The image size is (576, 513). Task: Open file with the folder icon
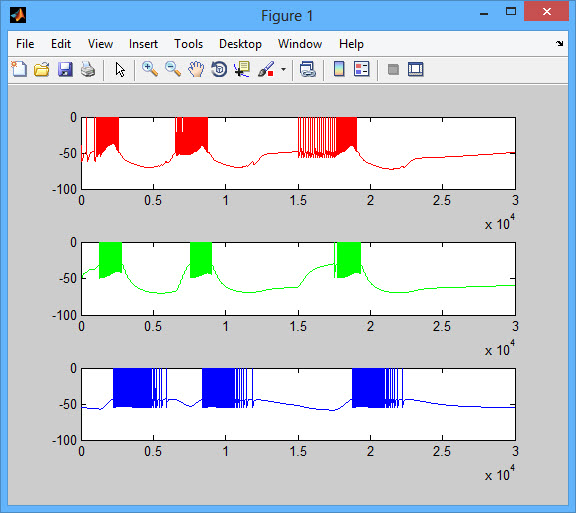42,69
